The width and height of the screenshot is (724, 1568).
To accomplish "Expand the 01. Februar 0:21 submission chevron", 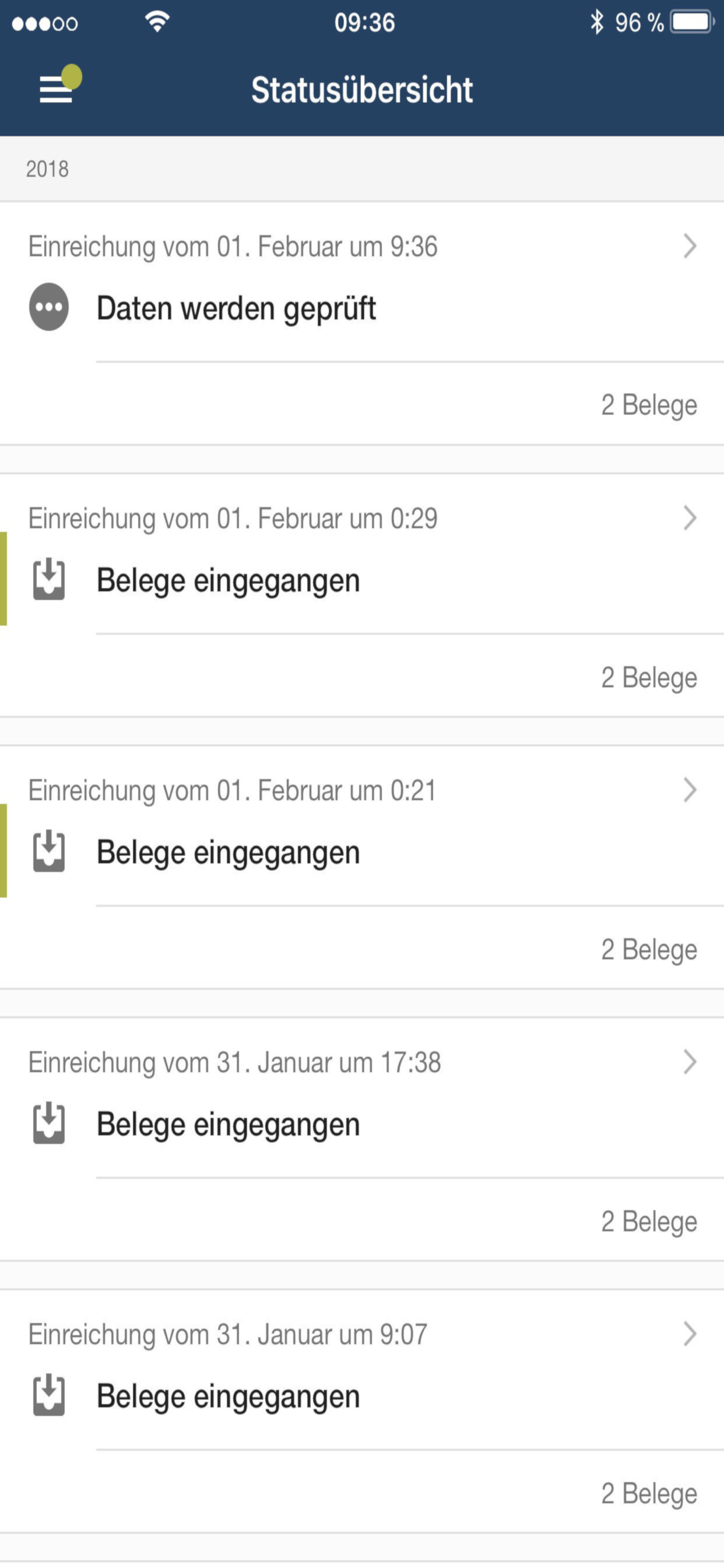I will point(690,790).
